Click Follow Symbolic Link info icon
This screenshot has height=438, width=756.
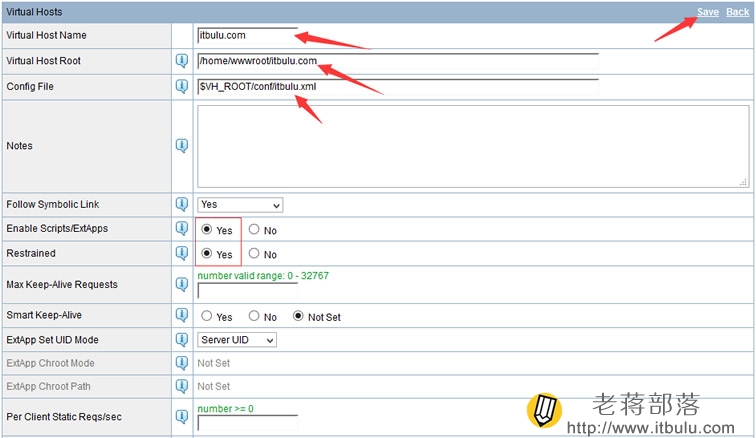tap(182, 204)
